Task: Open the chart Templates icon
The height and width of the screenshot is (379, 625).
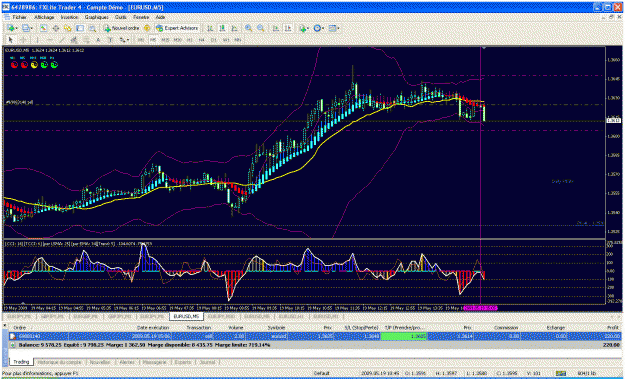Action: click(x=332, y=28)
